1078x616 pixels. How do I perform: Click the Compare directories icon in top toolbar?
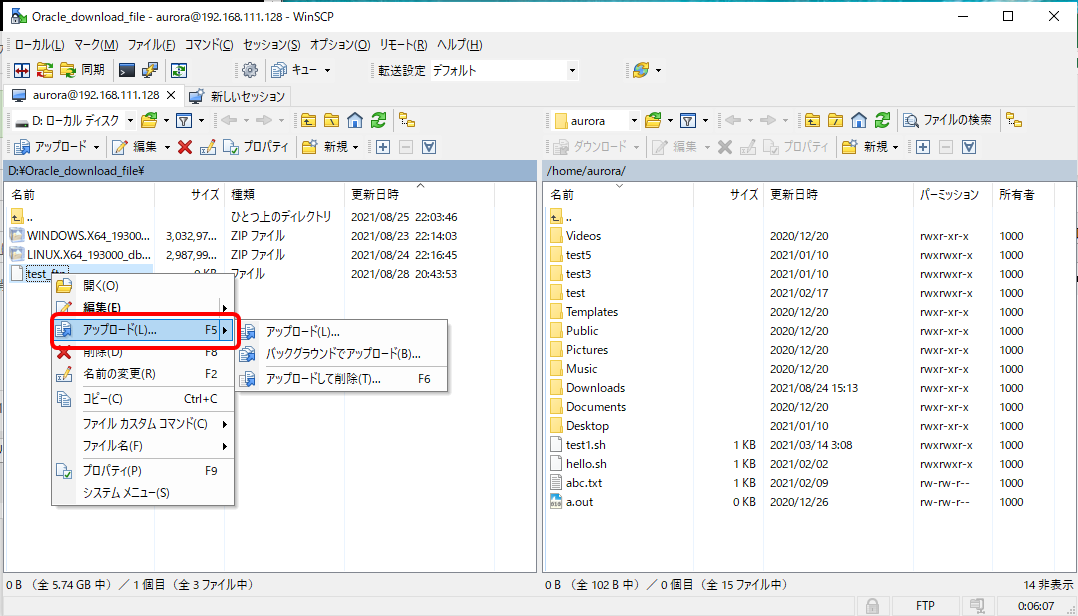(x=22, y=70)
